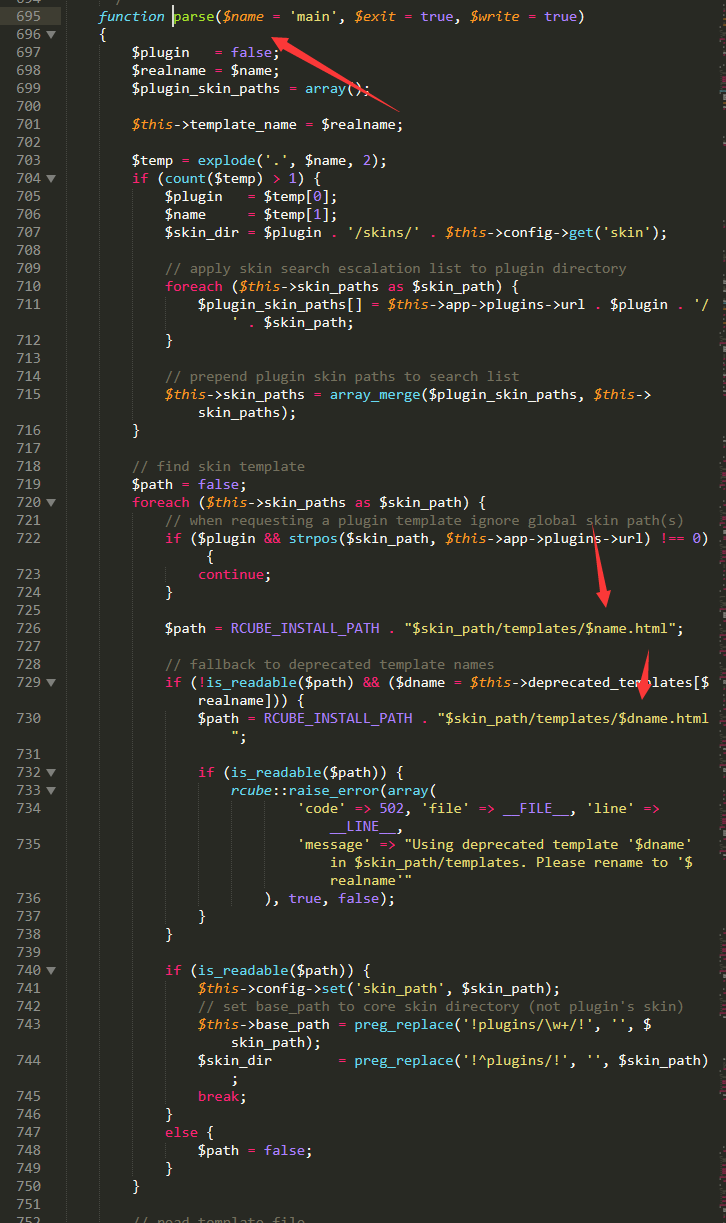
Task: Place cursor on 'parse' function name
Action: click(194, 16)
